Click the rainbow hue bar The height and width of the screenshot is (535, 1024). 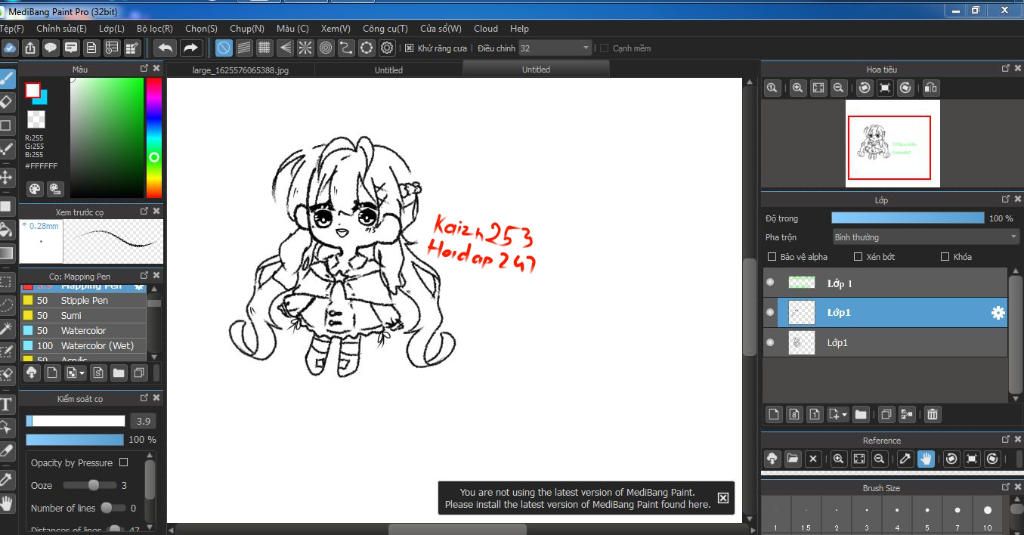(154, 138)
